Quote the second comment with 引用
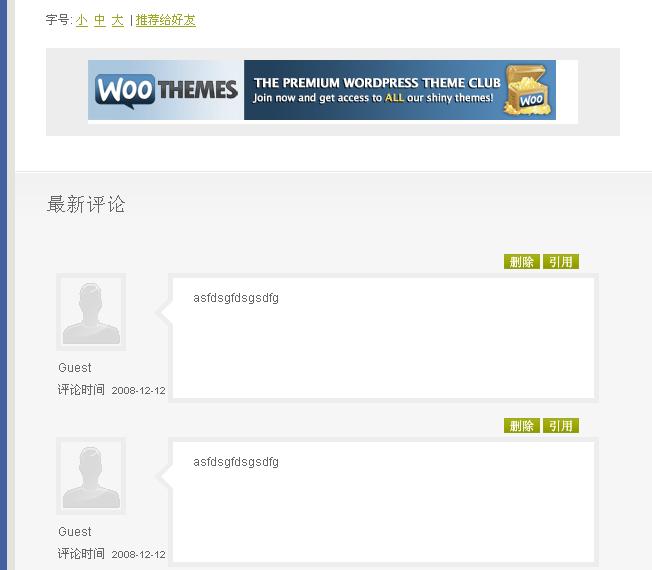The height and width of the screenshot is (570, 652). (x=561, y=426)
